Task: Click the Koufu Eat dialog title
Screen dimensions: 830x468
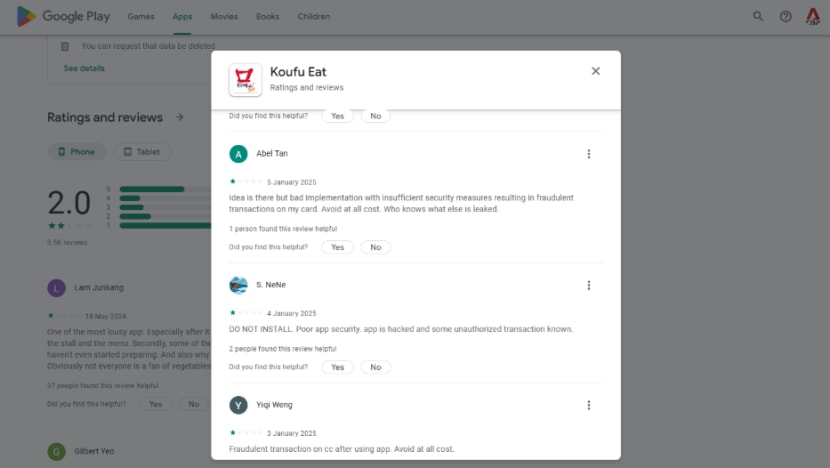Action: click(298, 72)
